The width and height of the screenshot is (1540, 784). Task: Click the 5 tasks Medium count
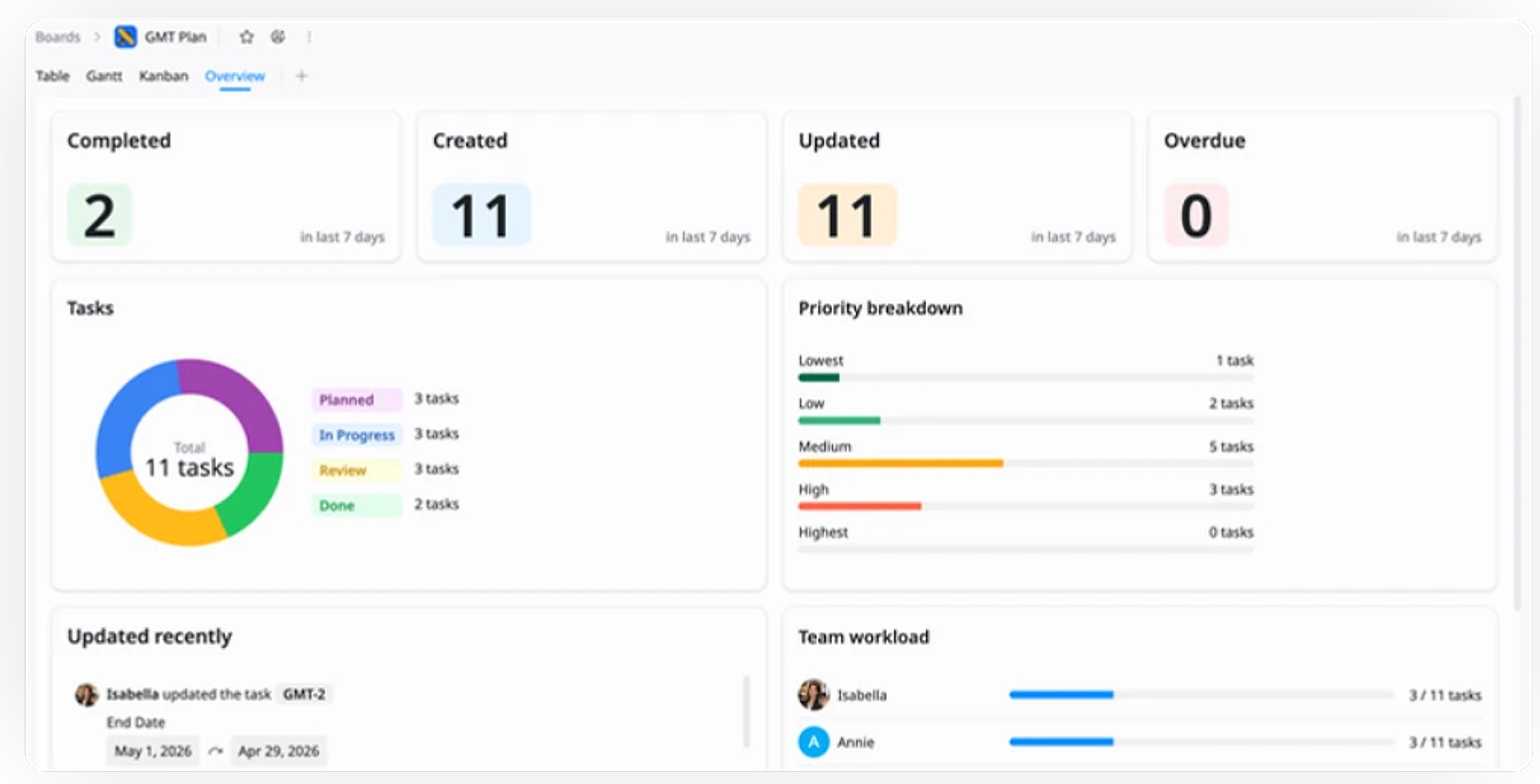1231,447
